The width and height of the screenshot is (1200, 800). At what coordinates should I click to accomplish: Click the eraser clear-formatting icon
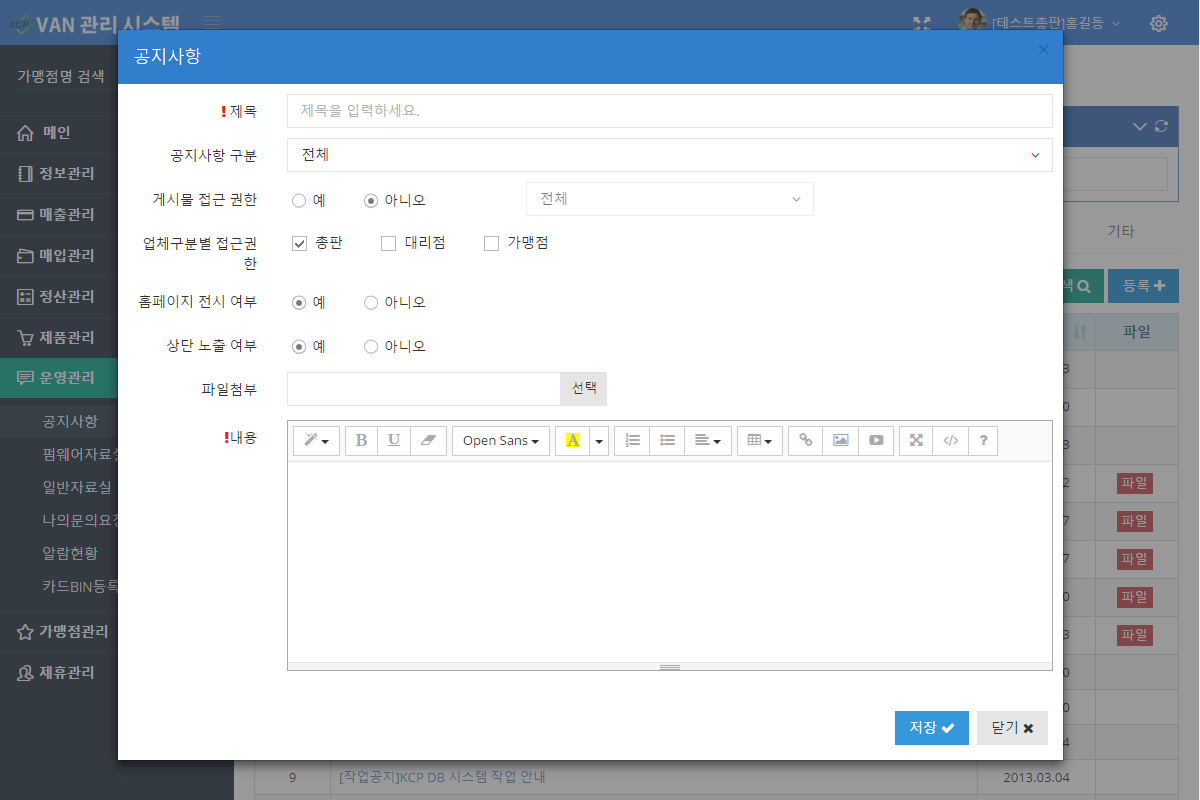coord(428,441)
